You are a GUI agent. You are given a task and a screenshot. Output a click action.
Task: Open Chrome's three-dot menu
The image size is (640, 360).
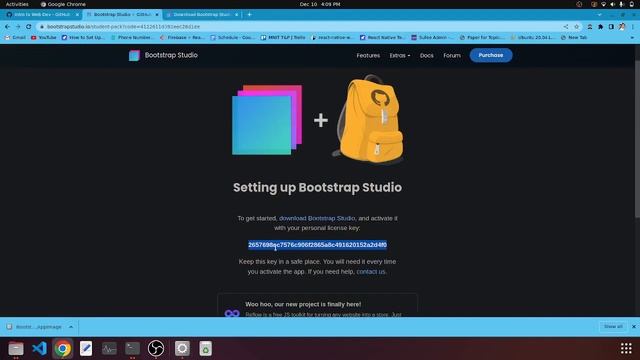point(633,27)
